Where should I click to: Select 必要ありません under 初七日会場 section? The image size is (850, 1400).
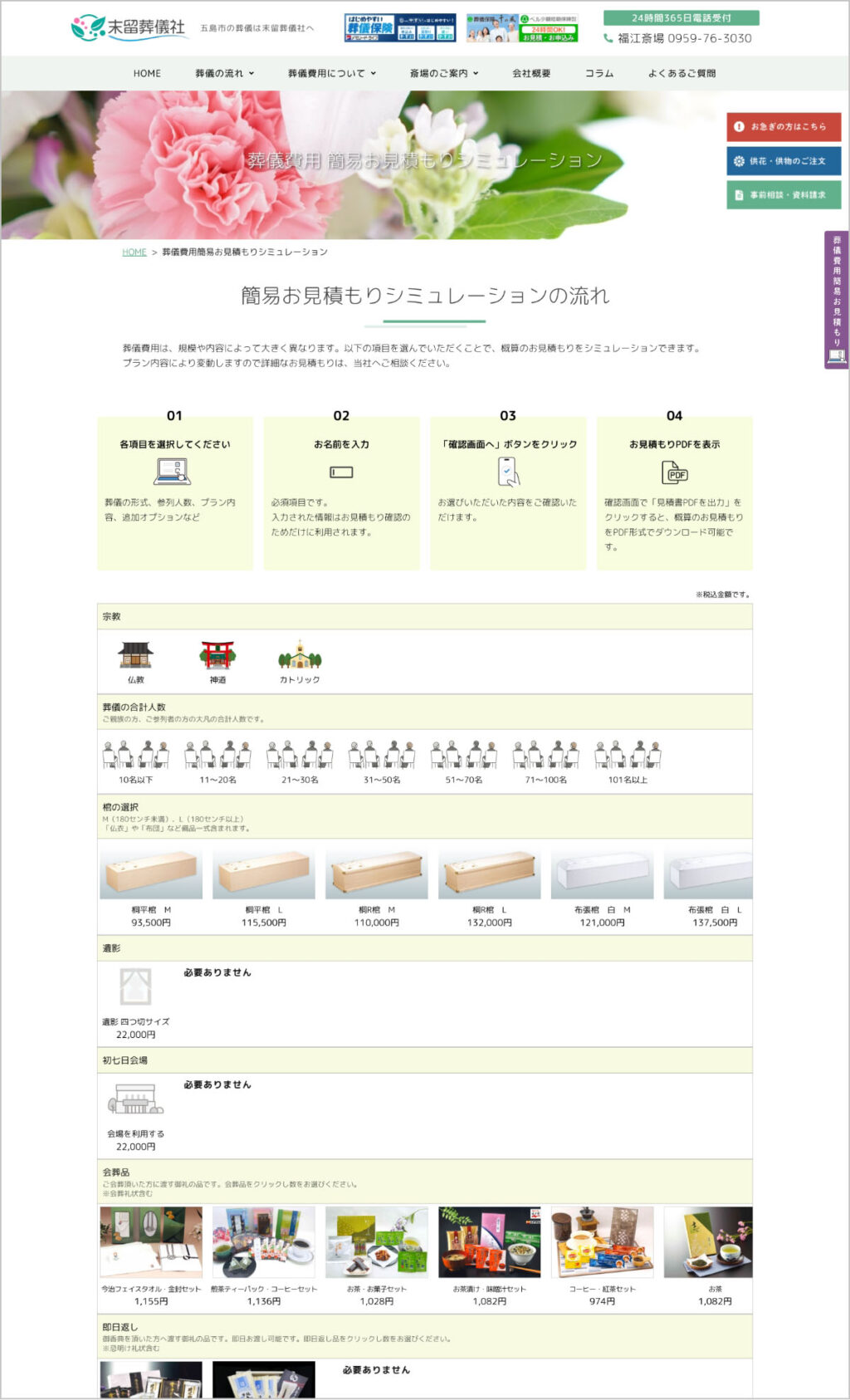click(217, 1084)
